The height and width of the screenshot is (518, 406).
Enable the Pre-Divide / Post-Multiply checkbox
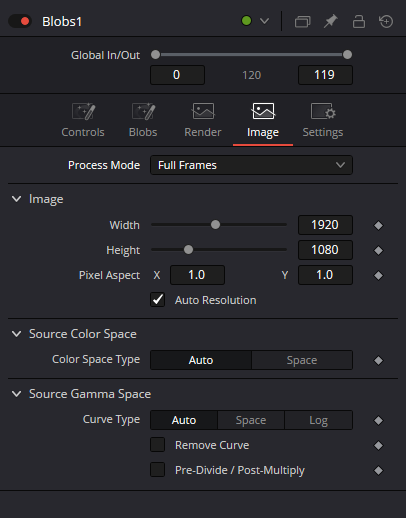pos(158,470)
